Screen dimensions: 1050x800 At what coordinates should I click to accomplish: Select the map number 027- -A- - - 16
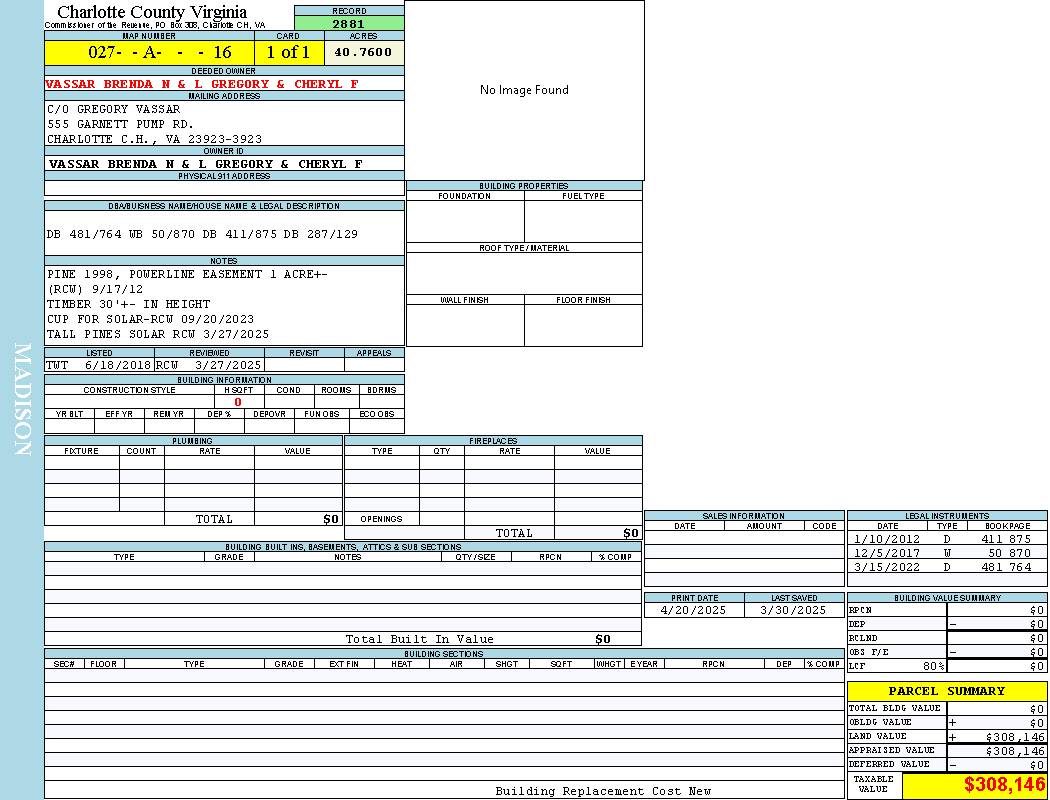pyautogui.click(x=149, y=53)
